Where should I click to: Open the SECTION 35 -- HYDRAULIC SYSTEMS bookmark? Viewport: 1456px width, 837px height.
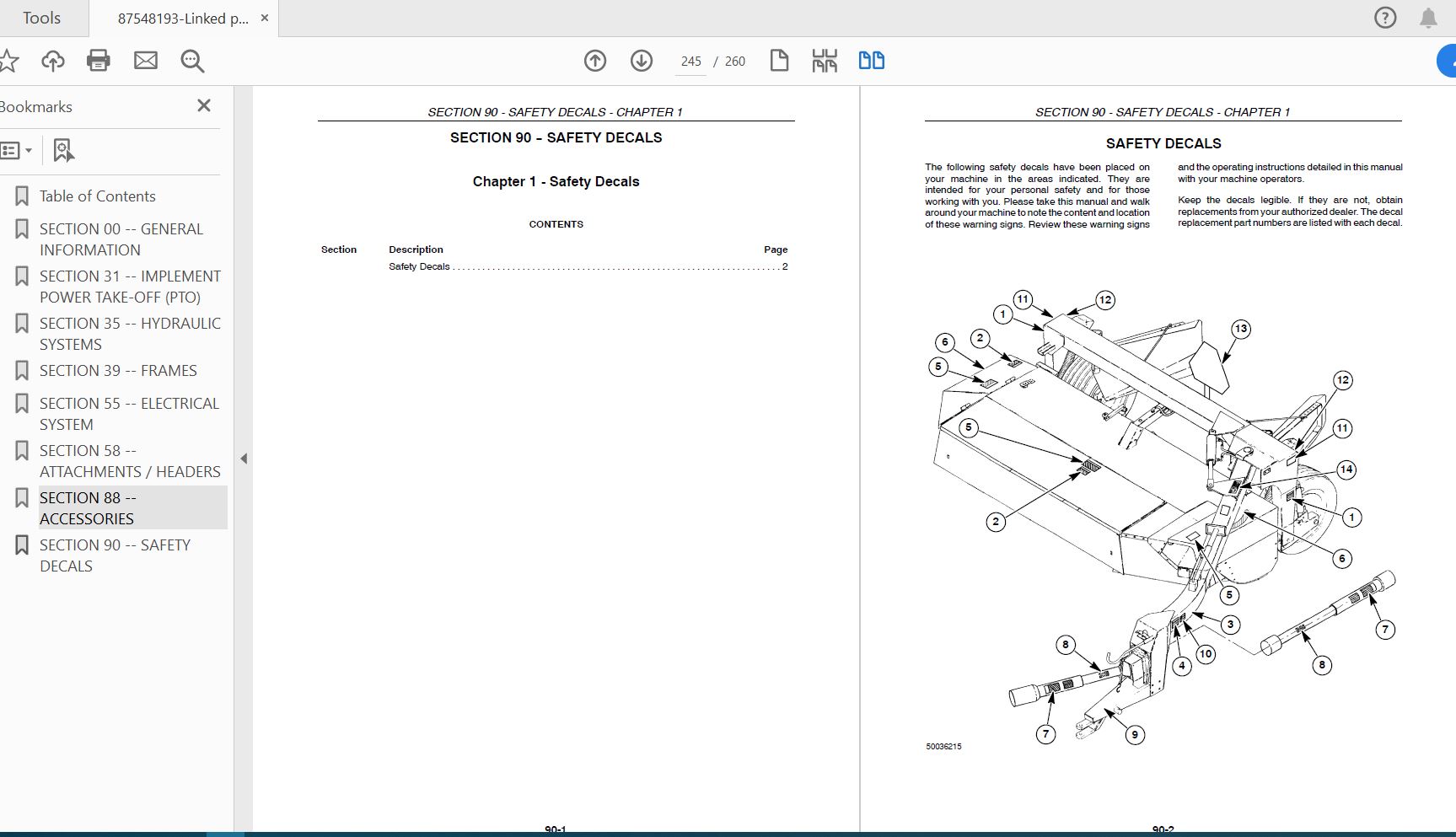130,334
